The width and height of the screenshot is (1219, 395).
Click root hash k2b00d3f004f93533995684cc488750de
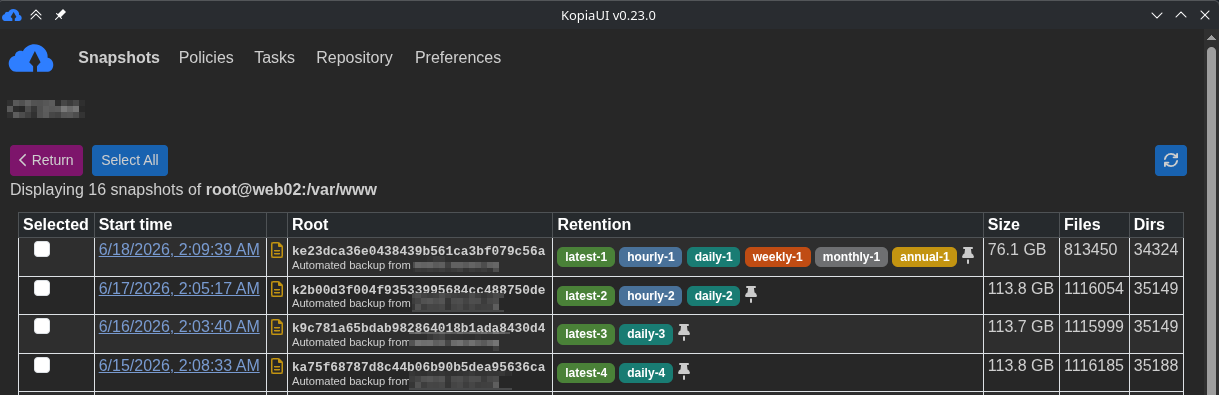[x=418, y=289]
